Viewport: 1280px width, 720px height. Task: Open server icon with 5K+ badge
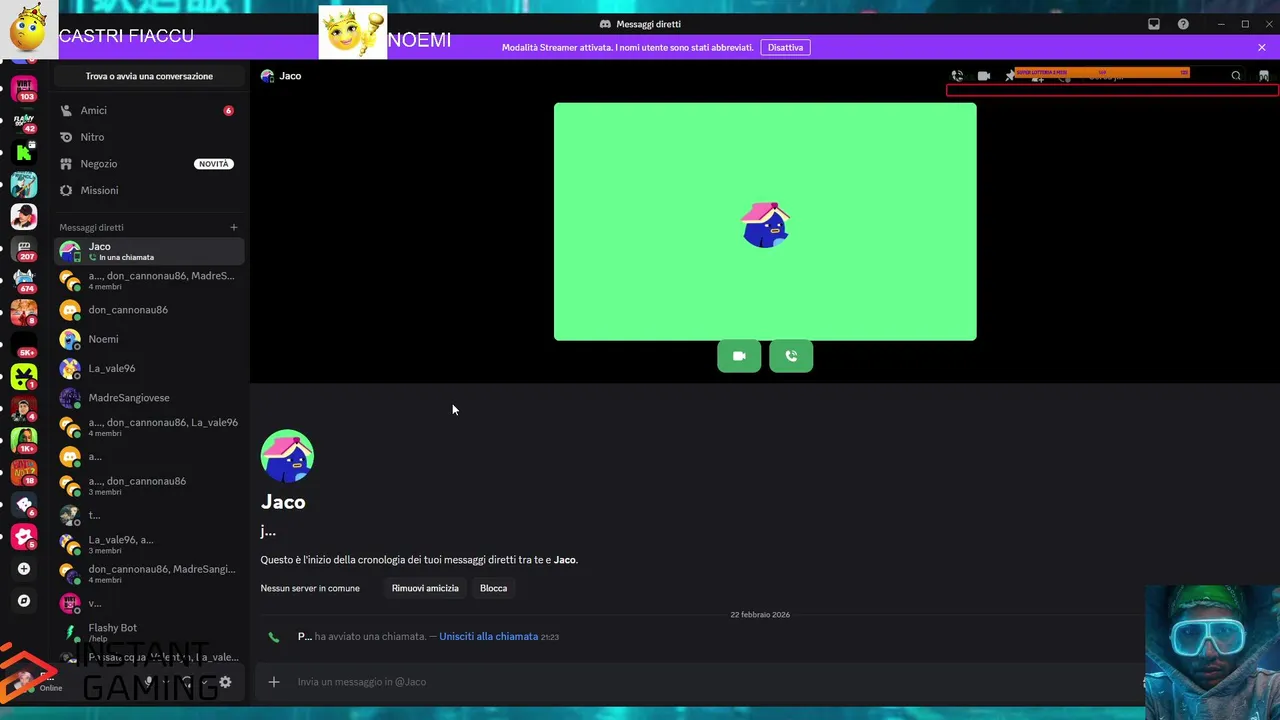click(24, 345)
